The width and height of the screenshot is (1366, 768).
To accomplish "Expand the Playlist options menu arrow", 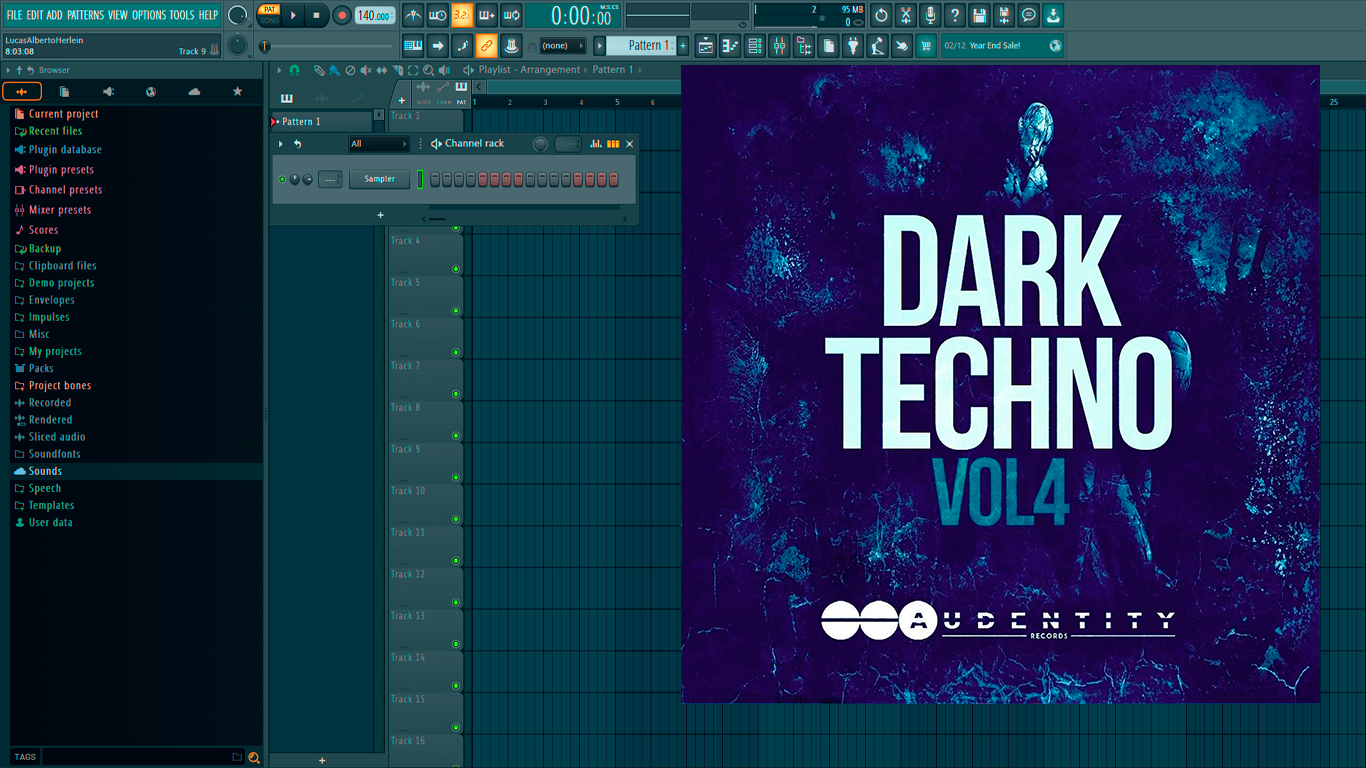I will 279,70.
